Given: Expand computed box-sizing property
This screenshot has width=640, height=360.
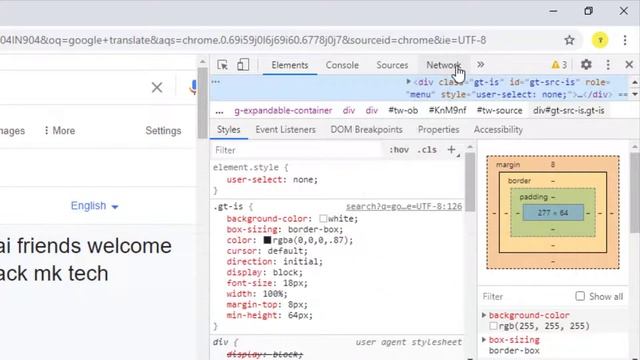Looking at the screenshot, I should click(x=484, y=340).
